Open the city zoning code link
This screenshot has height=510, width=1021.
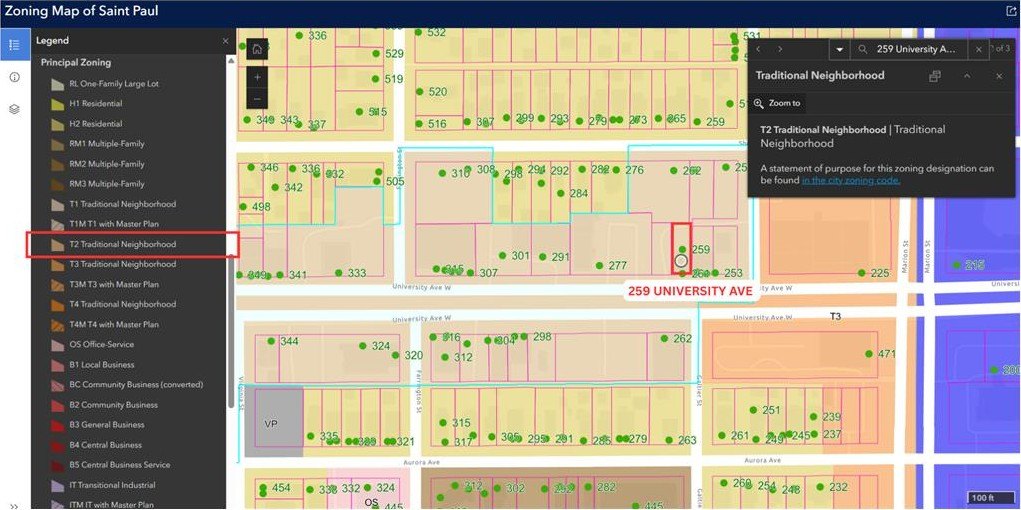point(851,180)
